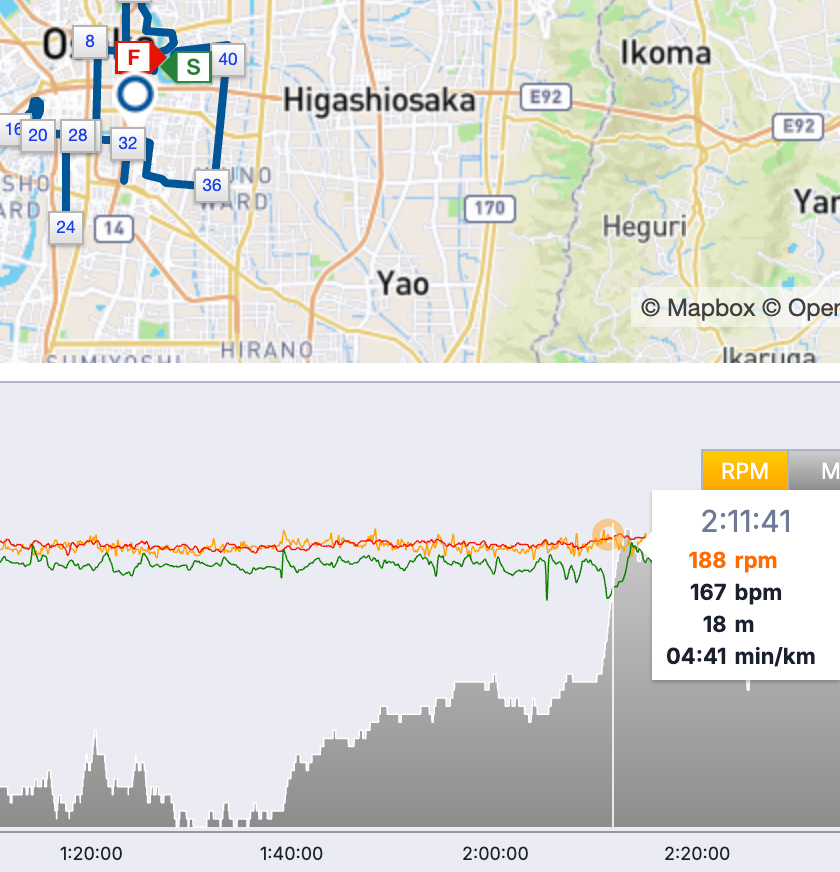This screenshot has height=872, width=840.
Task: Select the gray tab next to RPM
Action: [818, 471]
